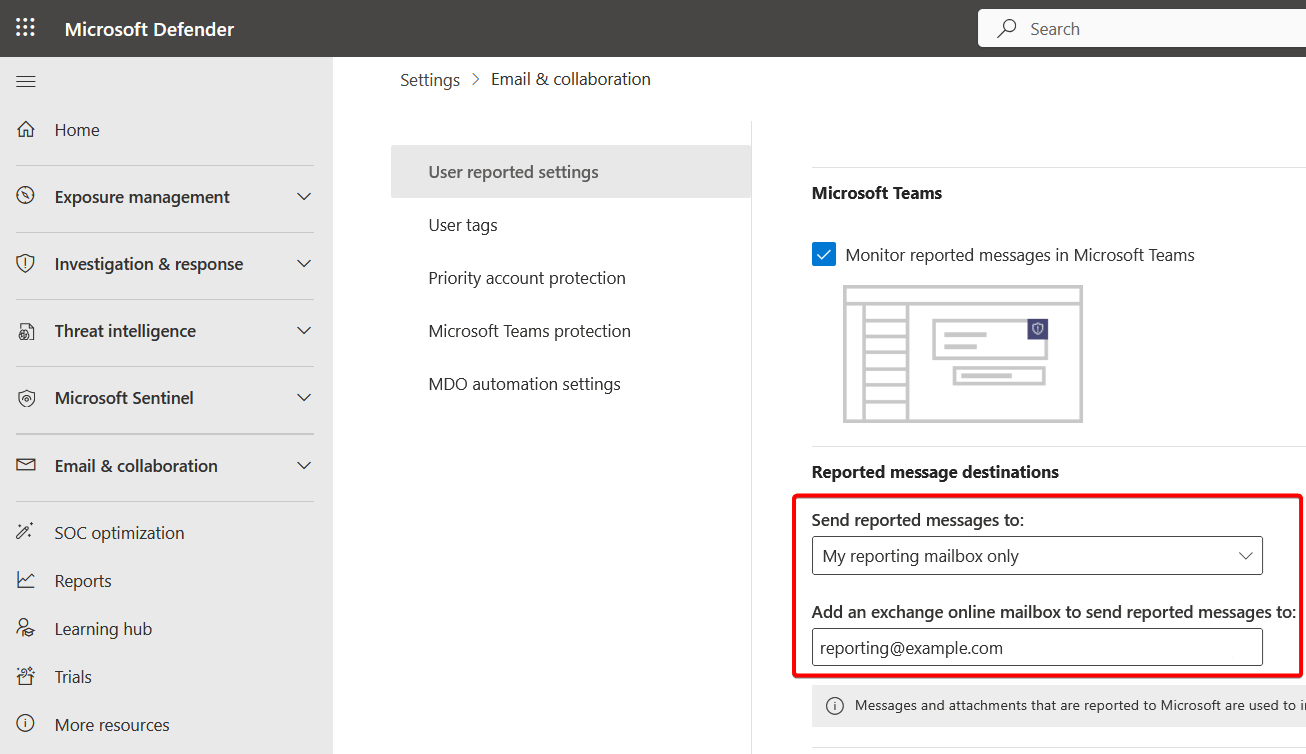
Task: Click Settings breadcrumb link
Action: pos(430,80)
